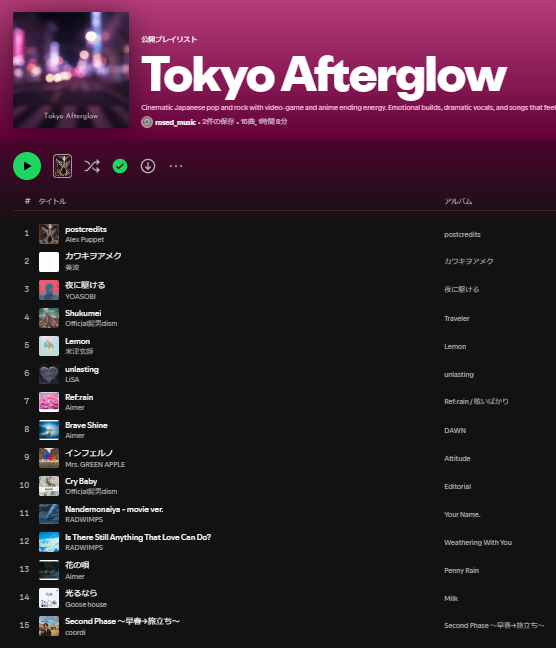Viewport: 556px width, 648px height.
Task: Open the DAWN album link
Action: point(455,431)
